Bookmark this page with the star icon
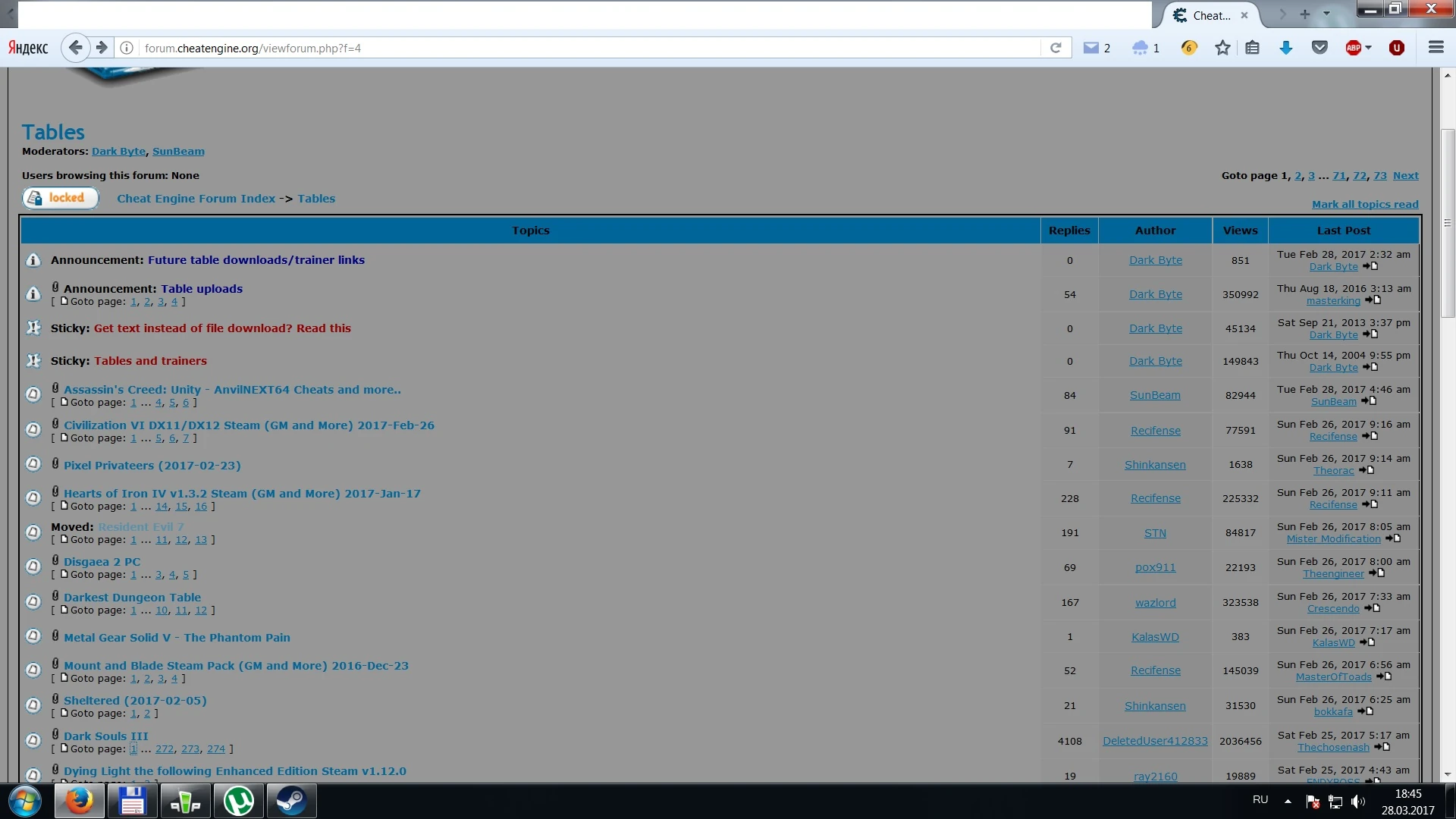This screenshot has height=819, width=1456. [x=1222, y=48]
